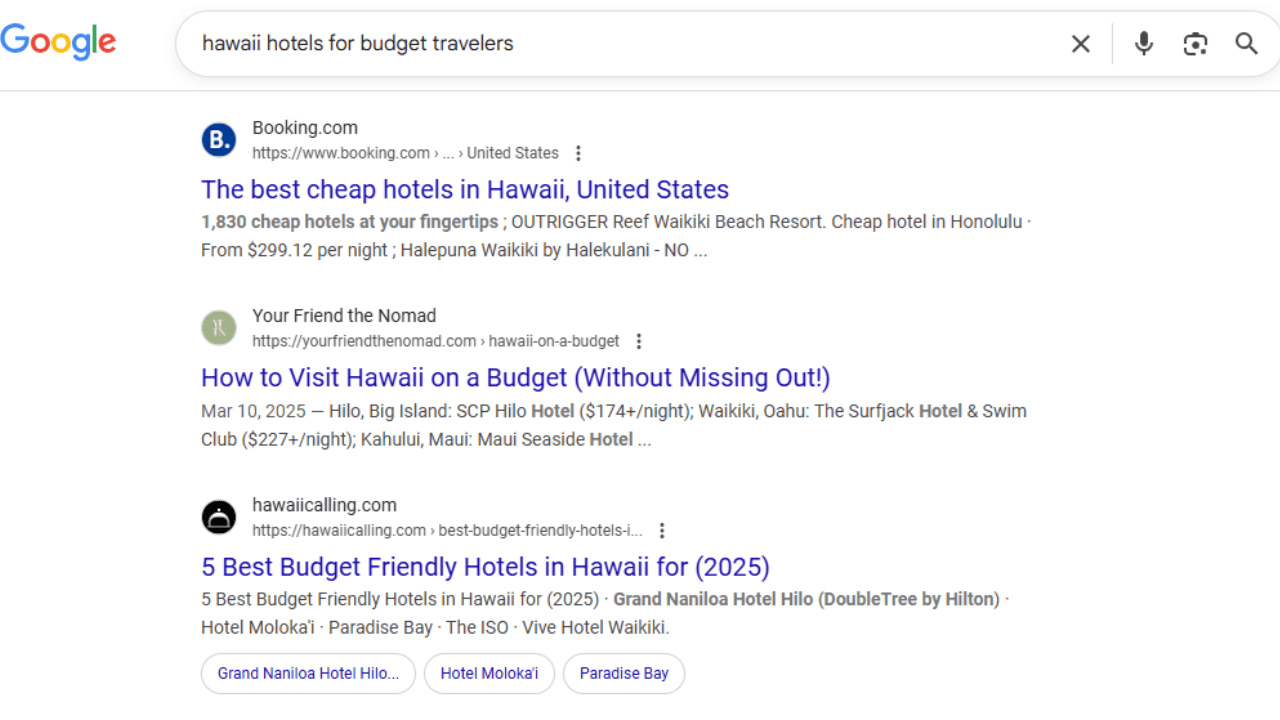Open the Visit Hawaii on a Budget article
Screen dimensions: 1280x720
515,377
